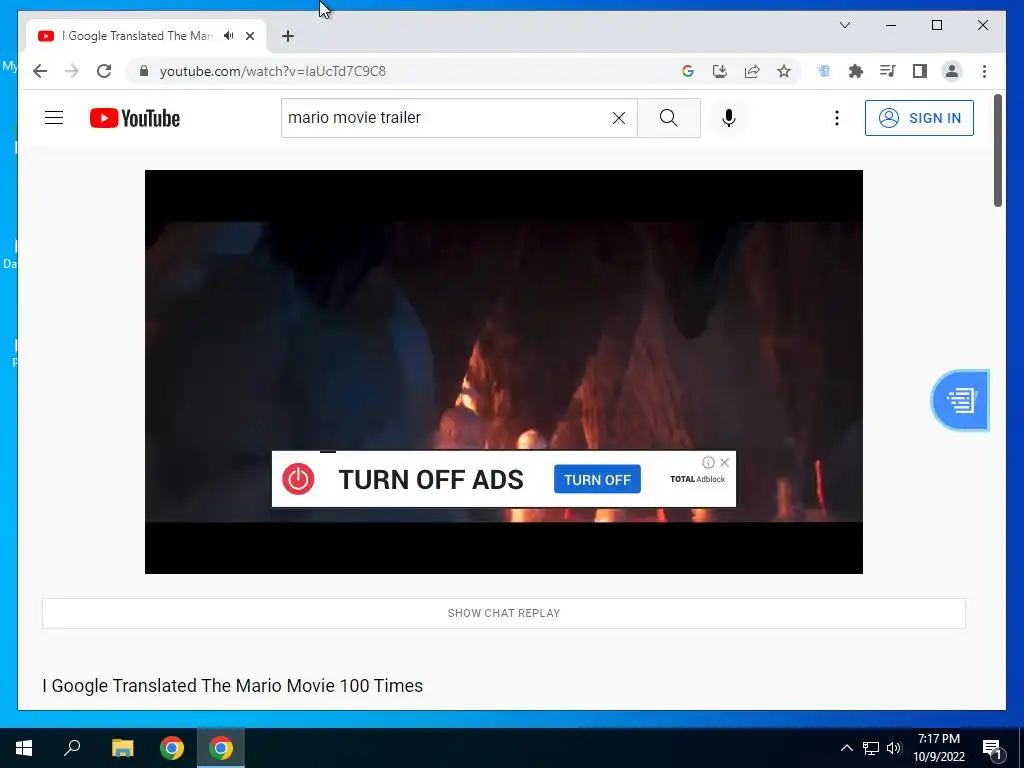
Task: Open the blue extension icon in toolbar
Action: click(824, 71)
